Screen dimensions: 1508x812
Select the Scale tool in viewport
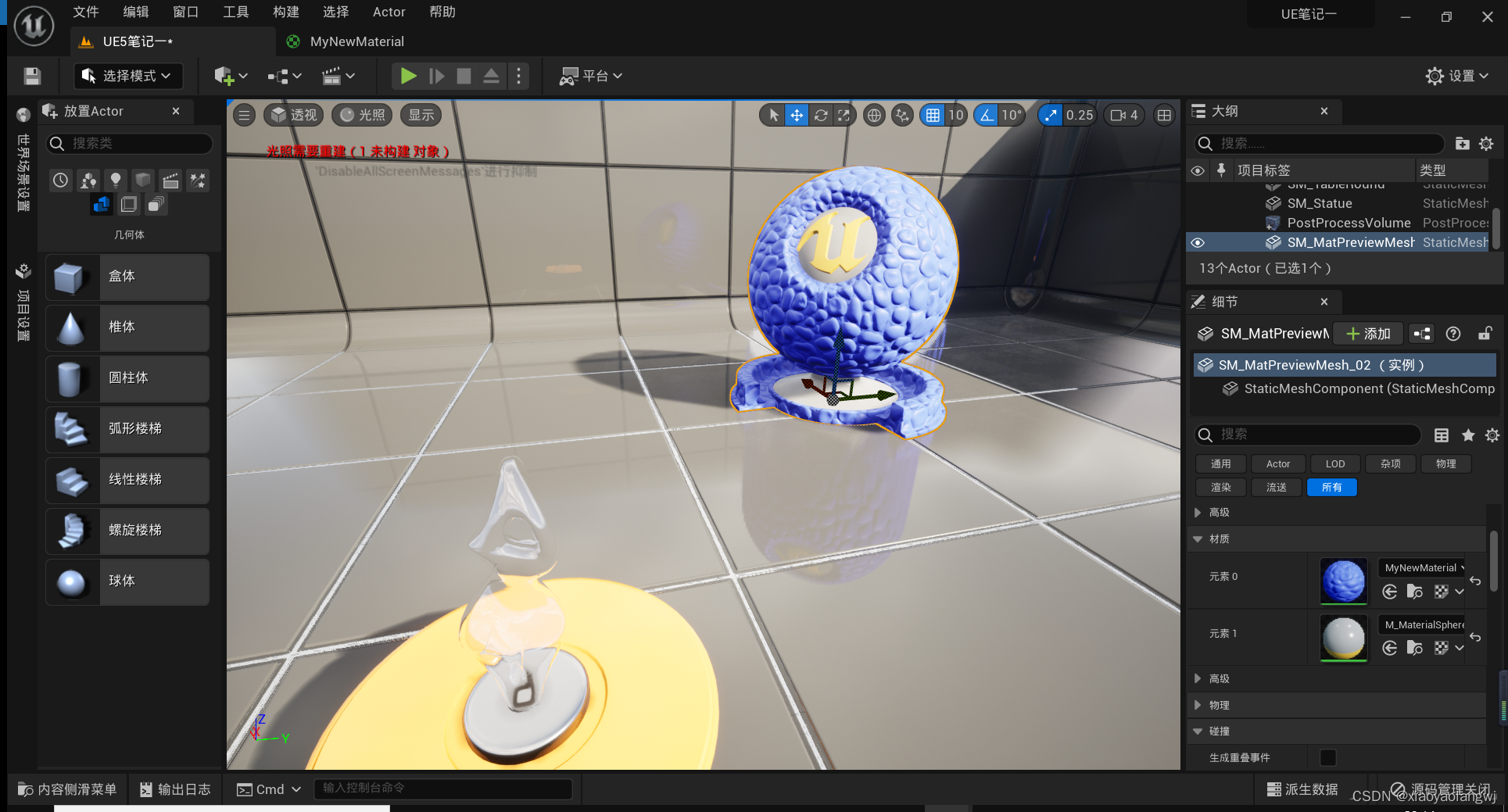point(844,116)
